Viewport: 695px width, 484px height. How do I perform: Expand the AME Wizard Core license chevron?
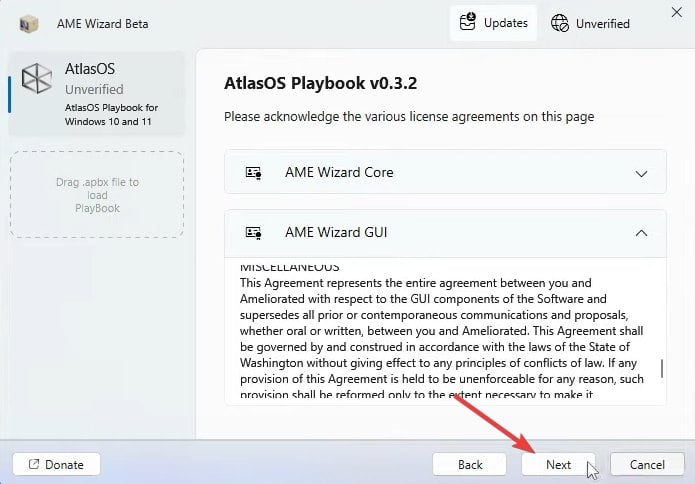click(x=642, y=173)
